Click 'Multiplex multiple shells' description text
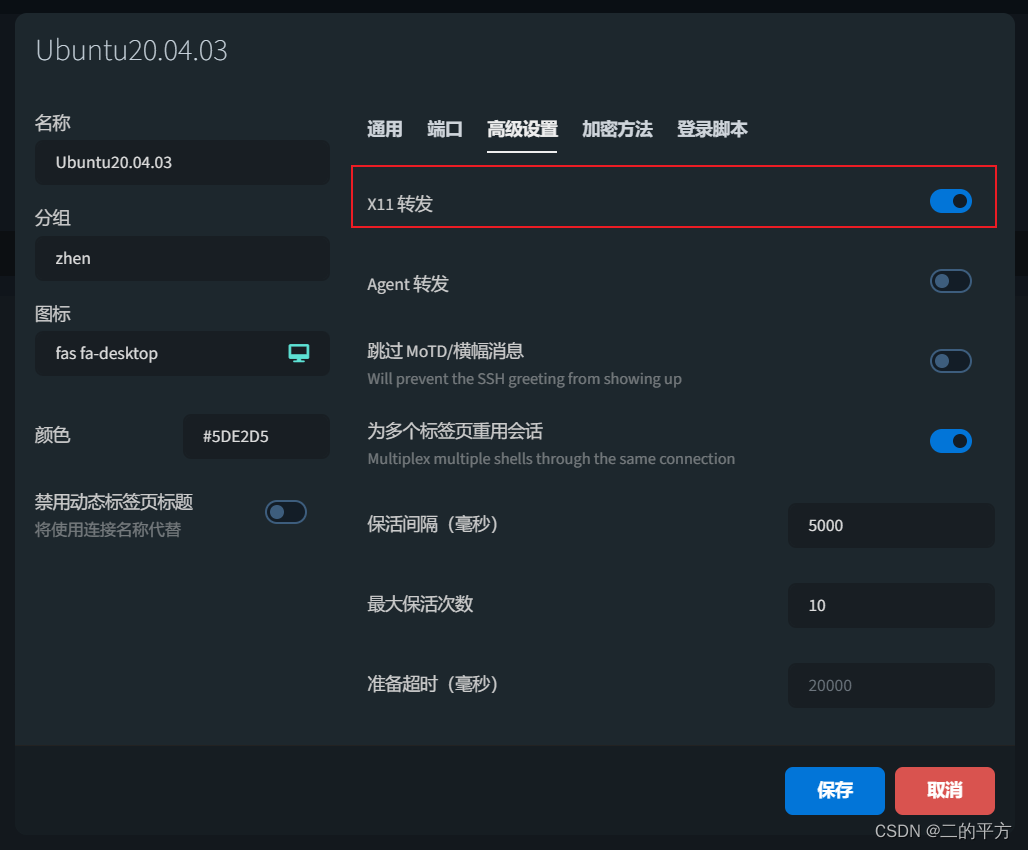 click(x=551, y=459)
